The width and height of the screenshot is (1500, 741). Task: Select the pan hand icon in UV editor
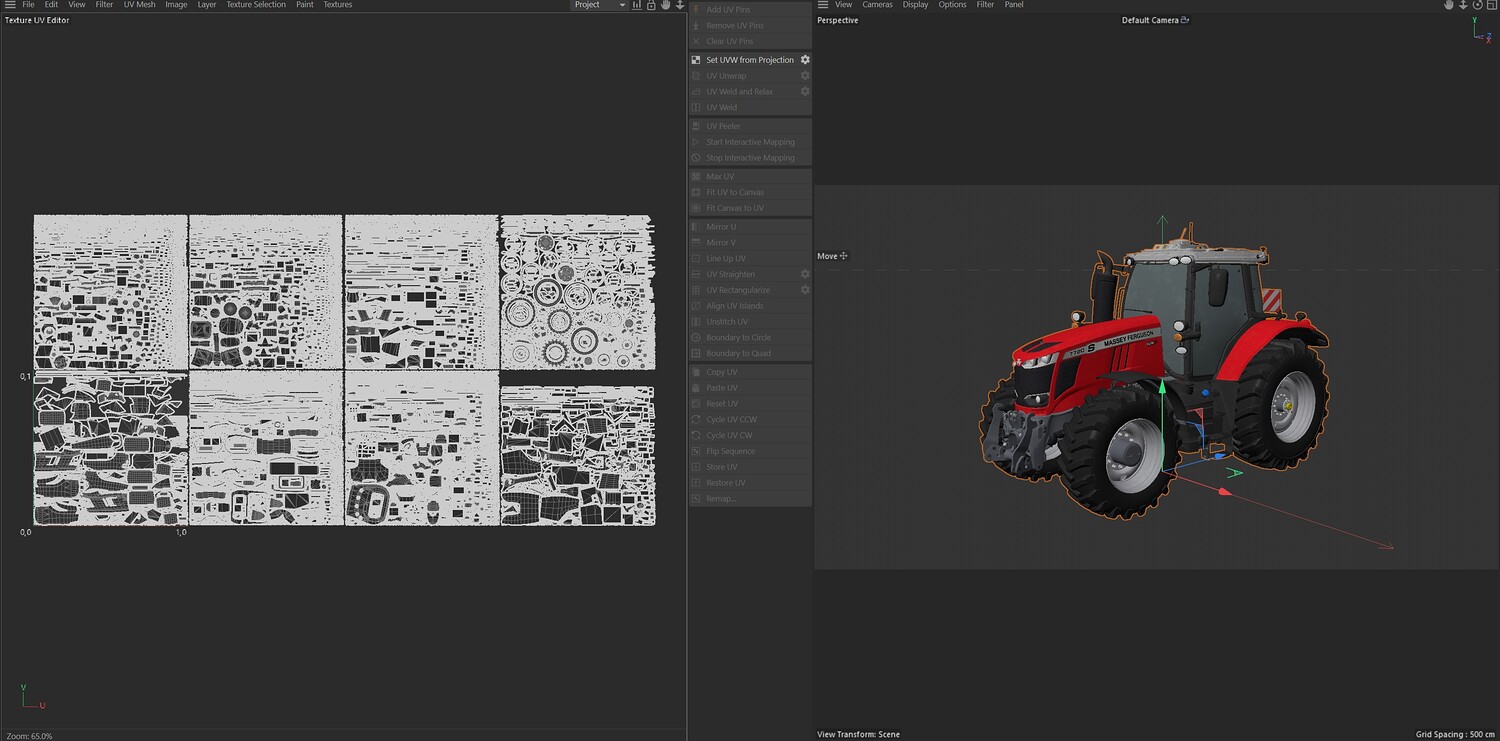click(x=665, y=5)
